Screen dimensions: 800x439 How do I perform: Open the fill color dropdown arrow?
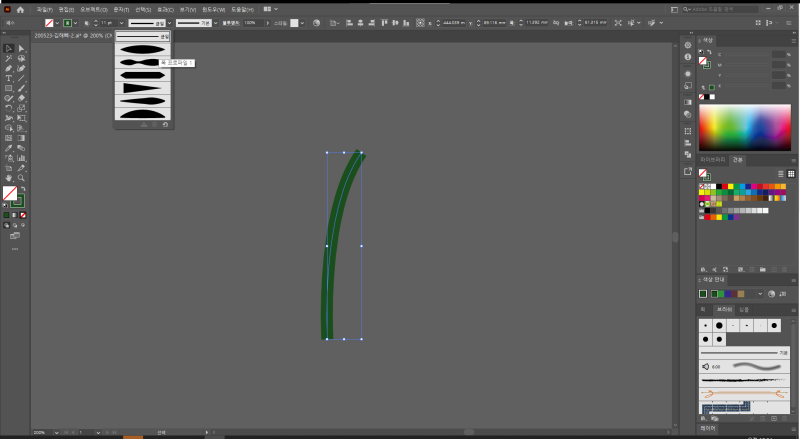coord(57,22)
